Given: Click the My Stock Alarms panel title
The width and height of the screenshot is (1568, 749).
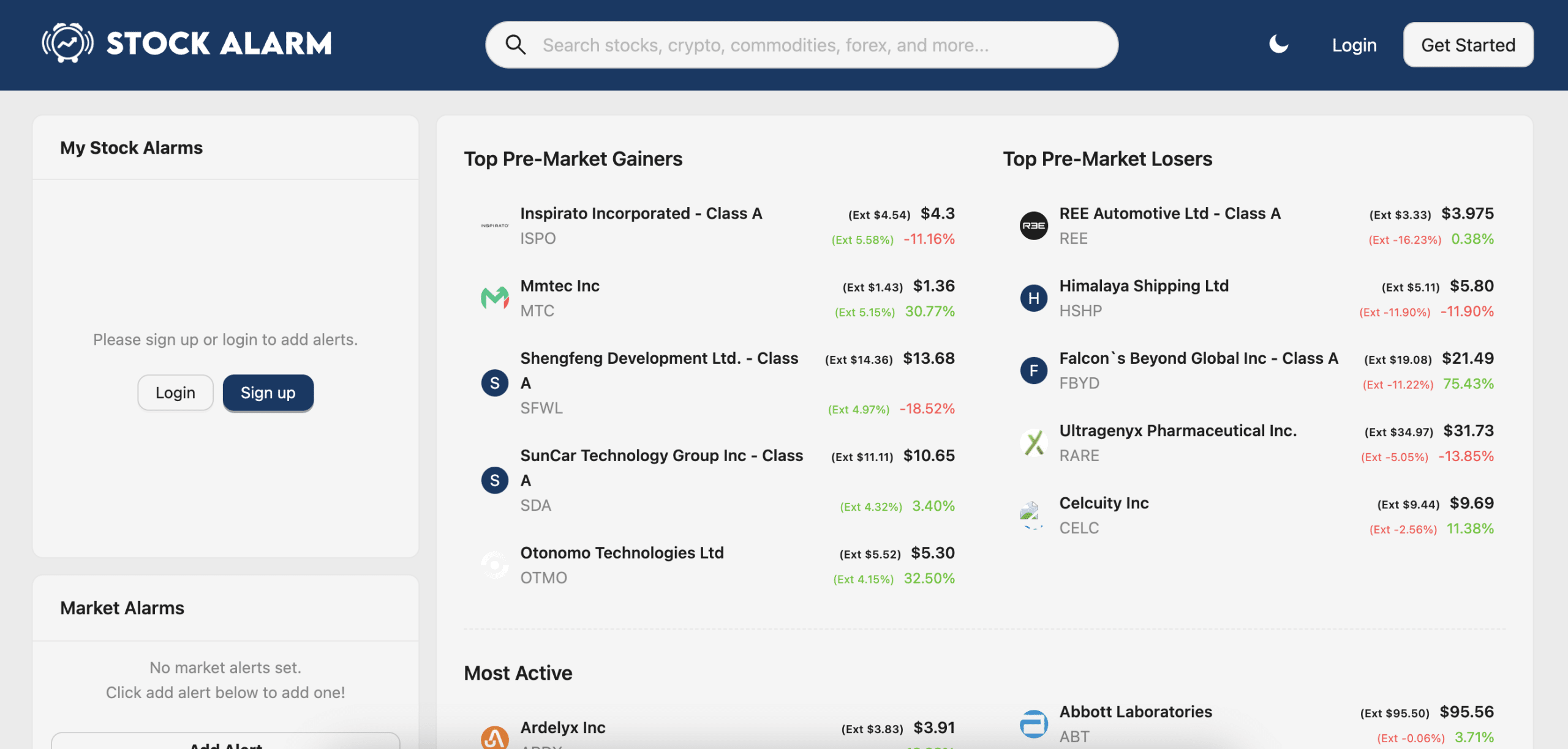Looking at the screenshot, I should click(x=131, y=148).
